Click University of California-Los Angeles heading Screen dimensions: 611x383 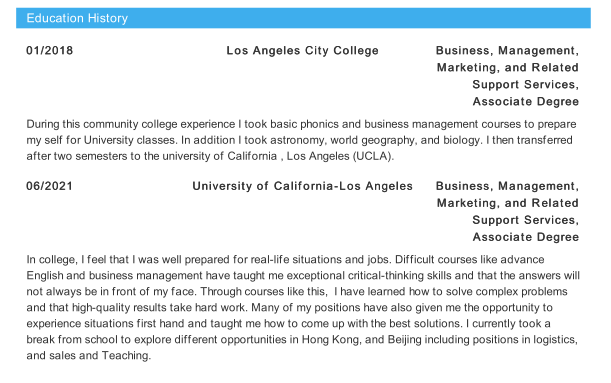tap(302, 186)
